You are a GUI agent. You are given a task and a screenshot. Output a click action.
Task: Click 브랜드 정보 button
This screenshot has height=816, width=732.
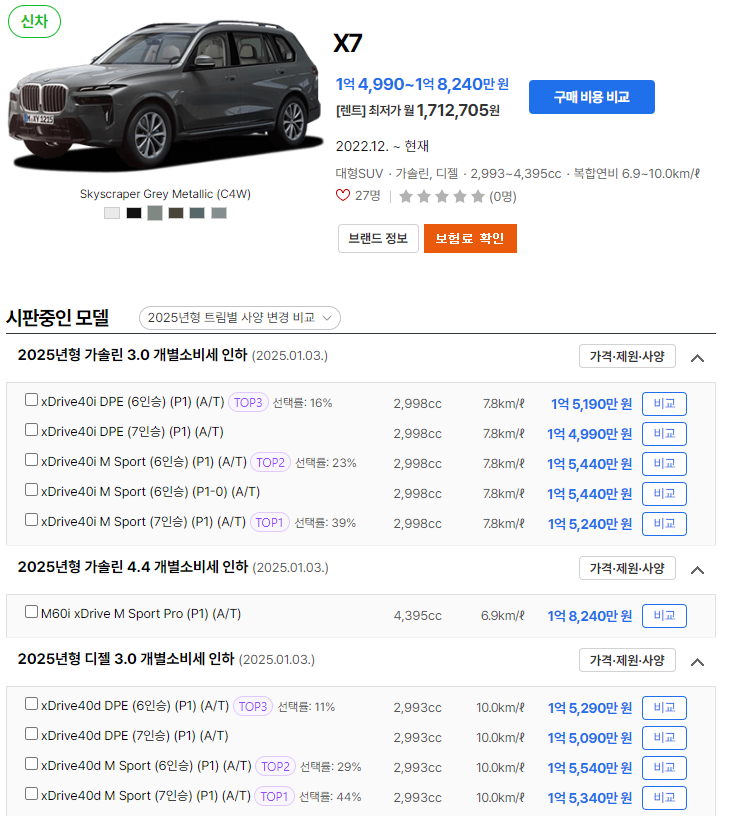tap(378, 238)
